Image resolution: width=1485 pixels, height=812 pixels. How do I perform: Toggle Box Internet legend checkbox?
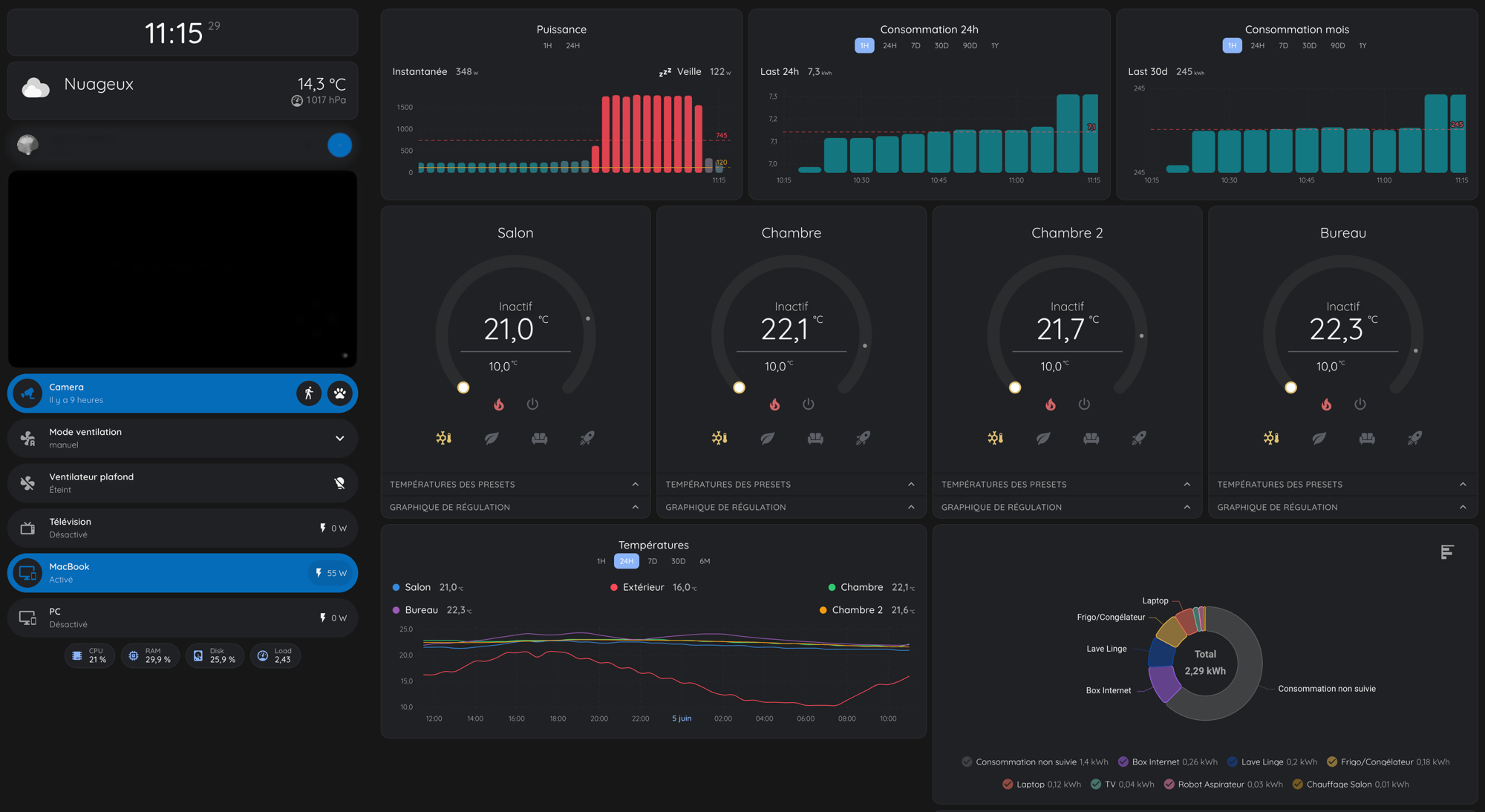point(1123,762)
